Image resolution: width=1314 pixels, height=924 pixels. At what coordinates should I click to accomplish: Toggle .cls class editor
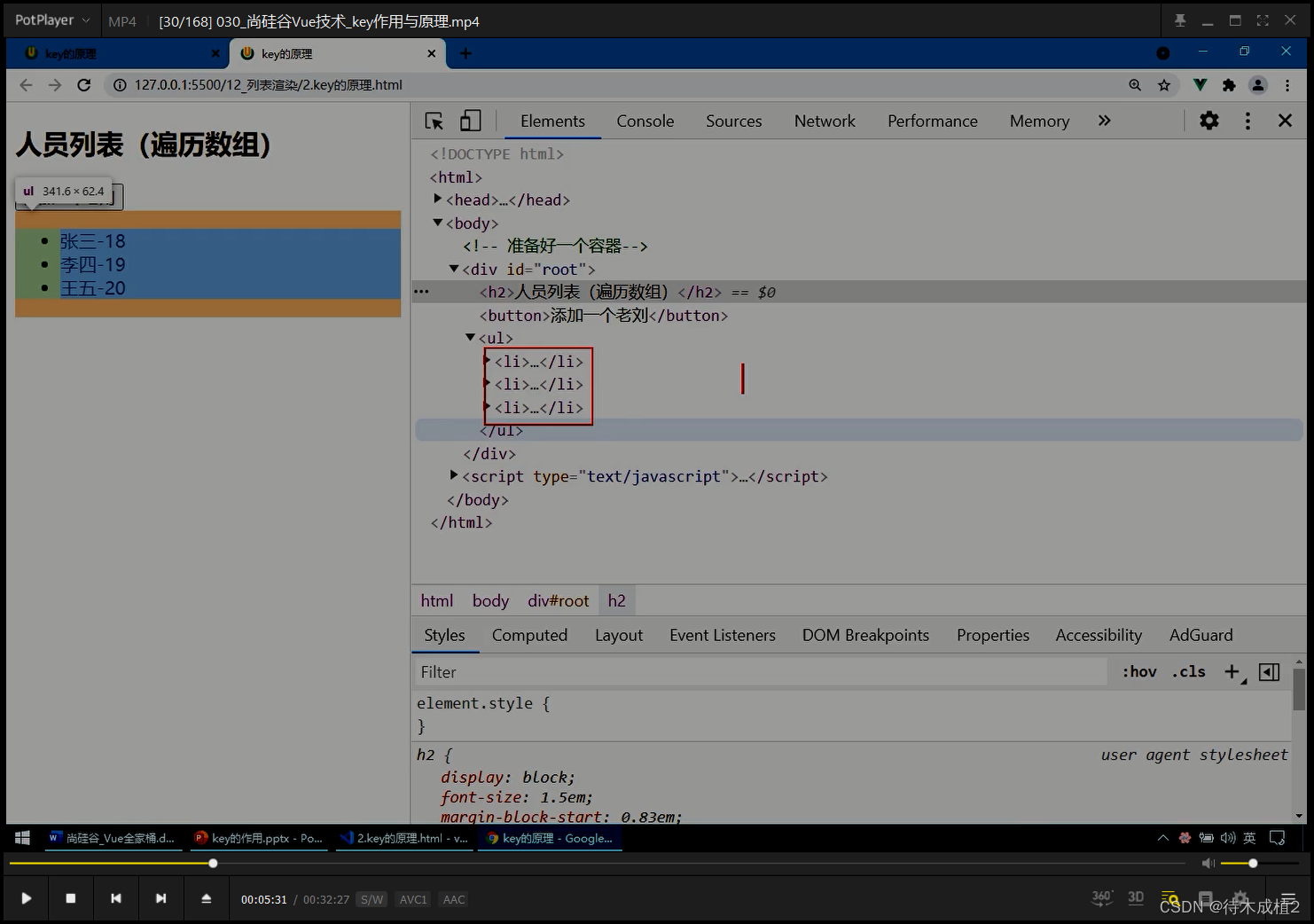click(x=1188, y=672)
